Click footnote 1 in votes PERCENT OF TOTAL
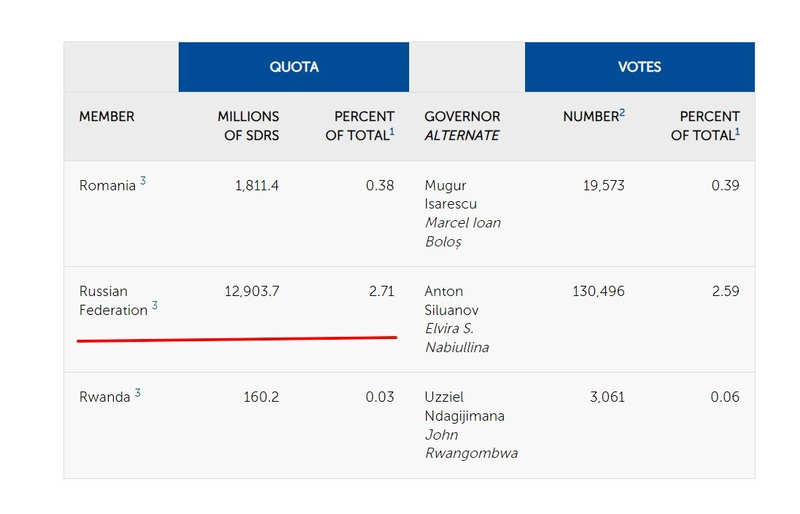The image size is (800, 514). [x=737, y=132]
